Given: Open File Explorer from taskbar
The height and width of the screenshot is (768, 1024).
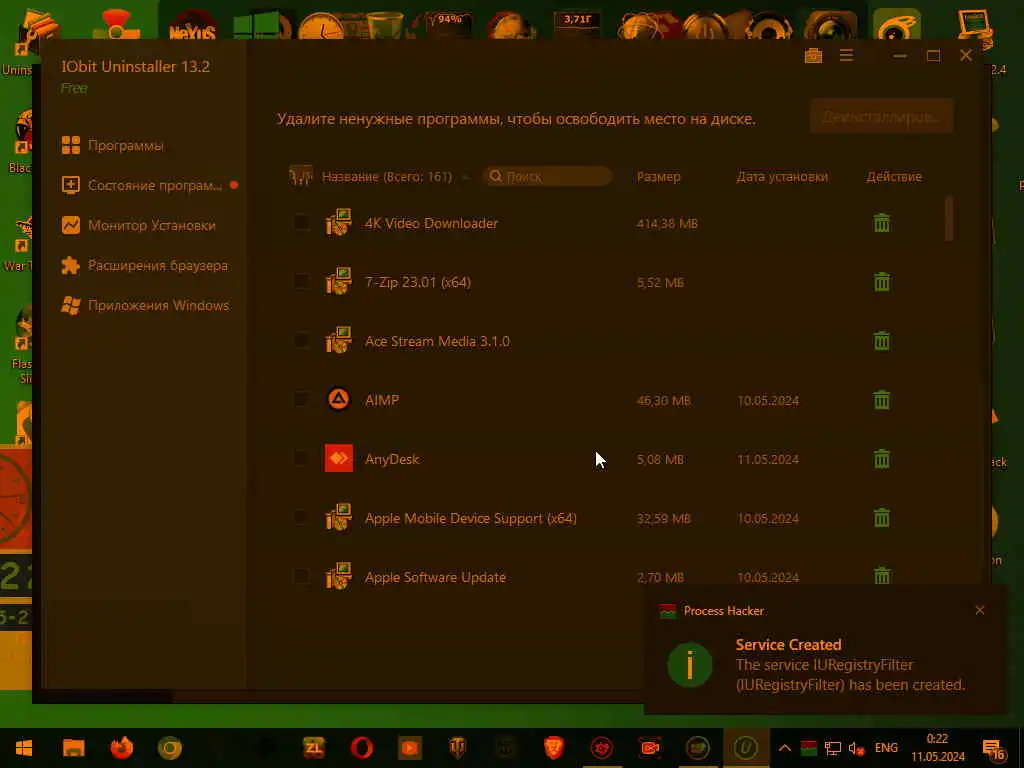Looking at the screenshot, I should click(x=73, y=748).
